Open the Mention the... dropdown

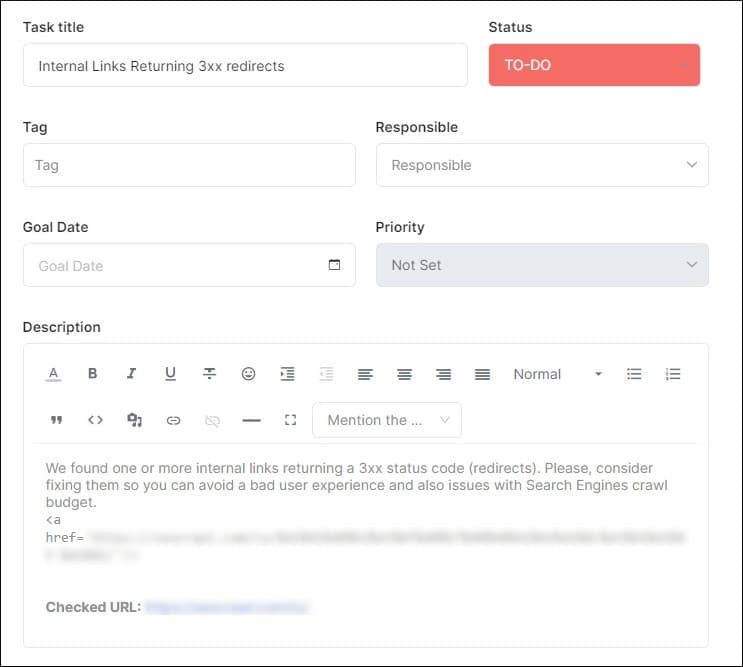387,420
